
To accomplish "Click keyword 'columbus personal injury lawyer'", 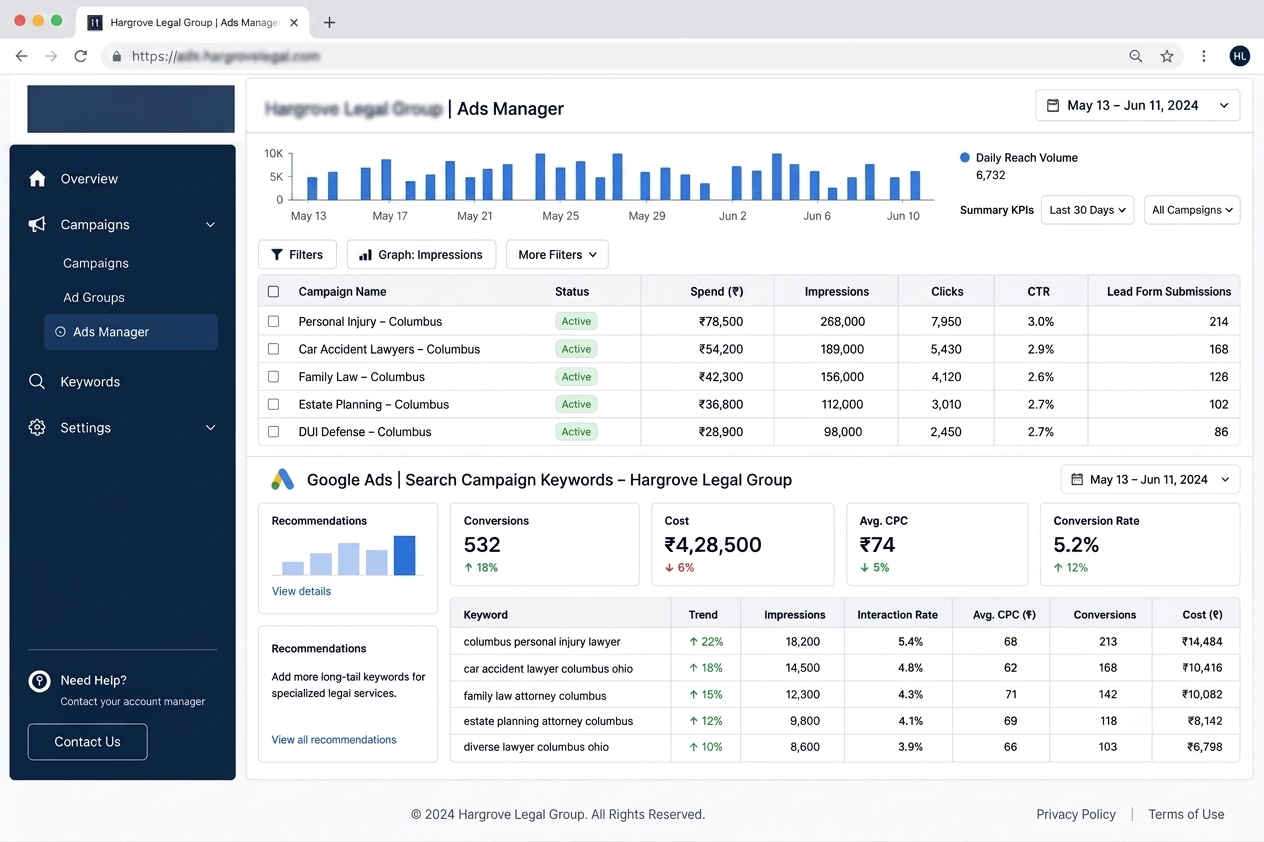I will [x=542, y=642].
